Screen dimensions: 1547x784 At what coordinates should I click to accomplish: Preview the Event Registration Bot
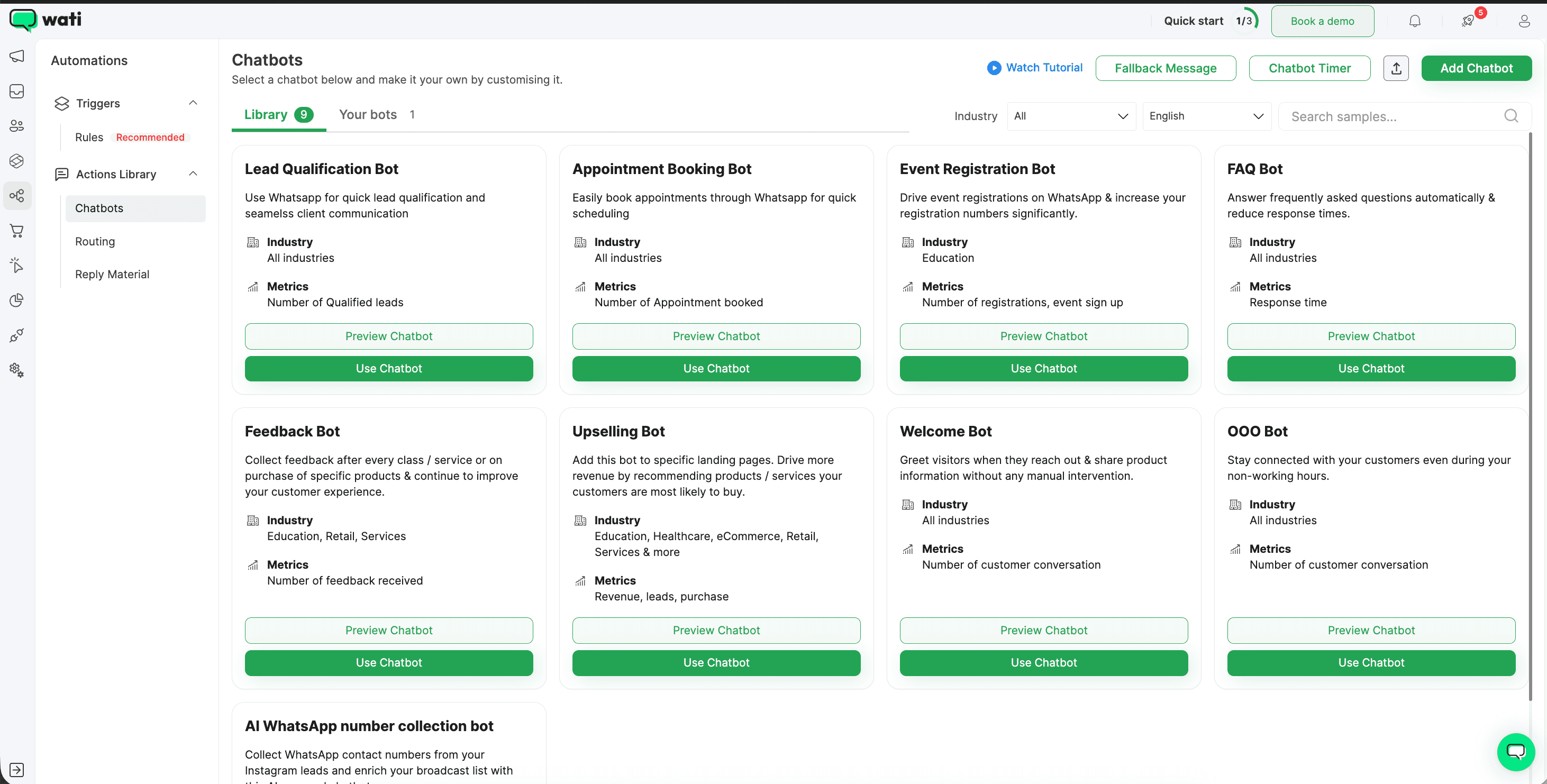[1043, 336]
